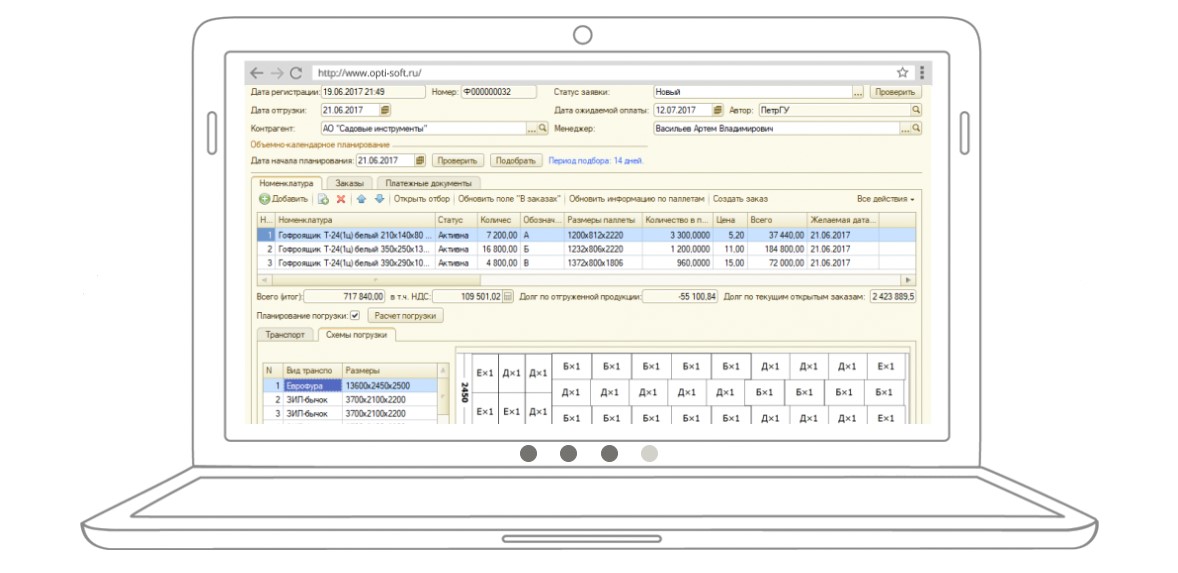The image size is (1178, 573).
Task: Click the Подобрать button
Action: pyautogui.click(x=516, y=161)
